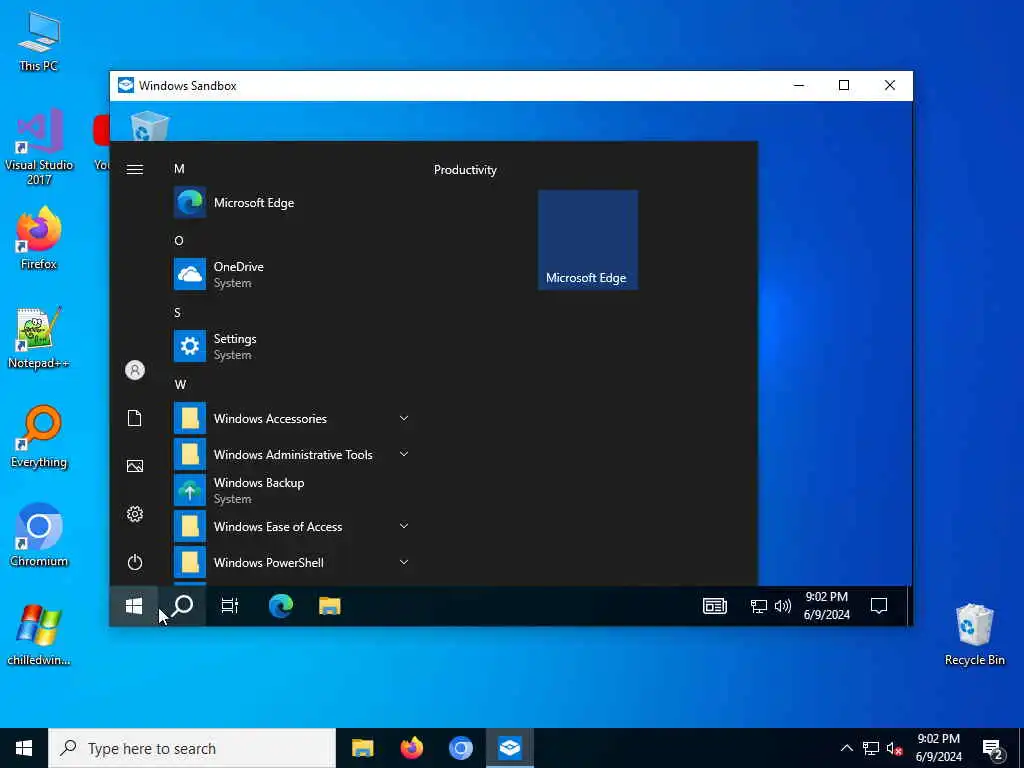Open Firefox on host taskbar
Screen dimensions: 1024x768
click(411, 748)
